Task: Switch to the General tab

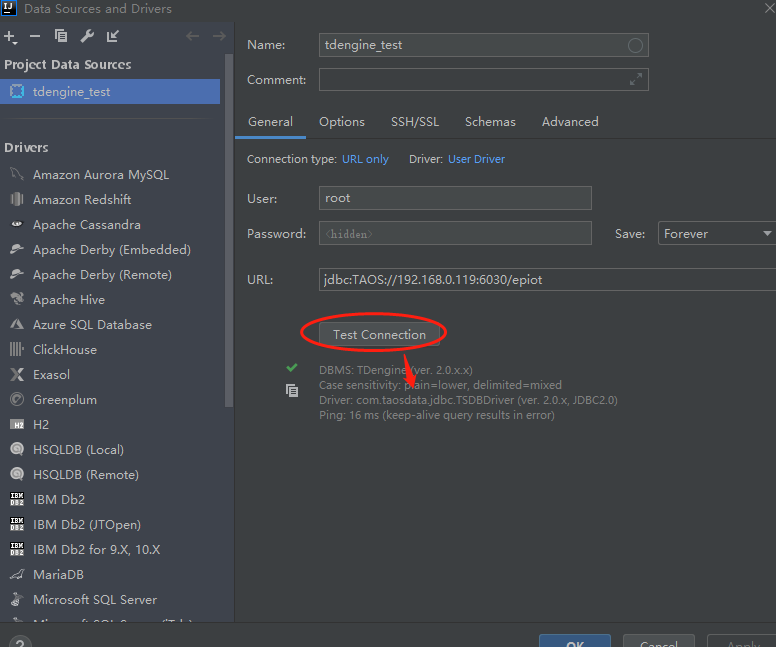Action: [270, 122]
